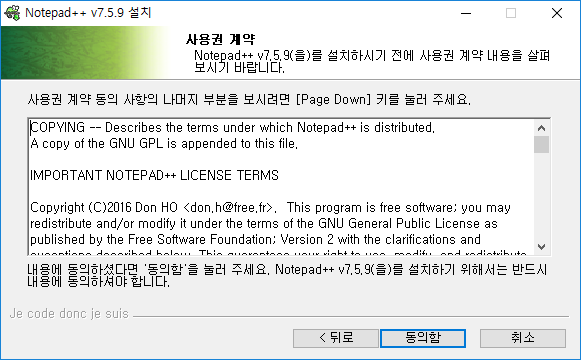Click the 동의함 (I Agree) button
The image size is (581, 360).
[x=423, y=338]
